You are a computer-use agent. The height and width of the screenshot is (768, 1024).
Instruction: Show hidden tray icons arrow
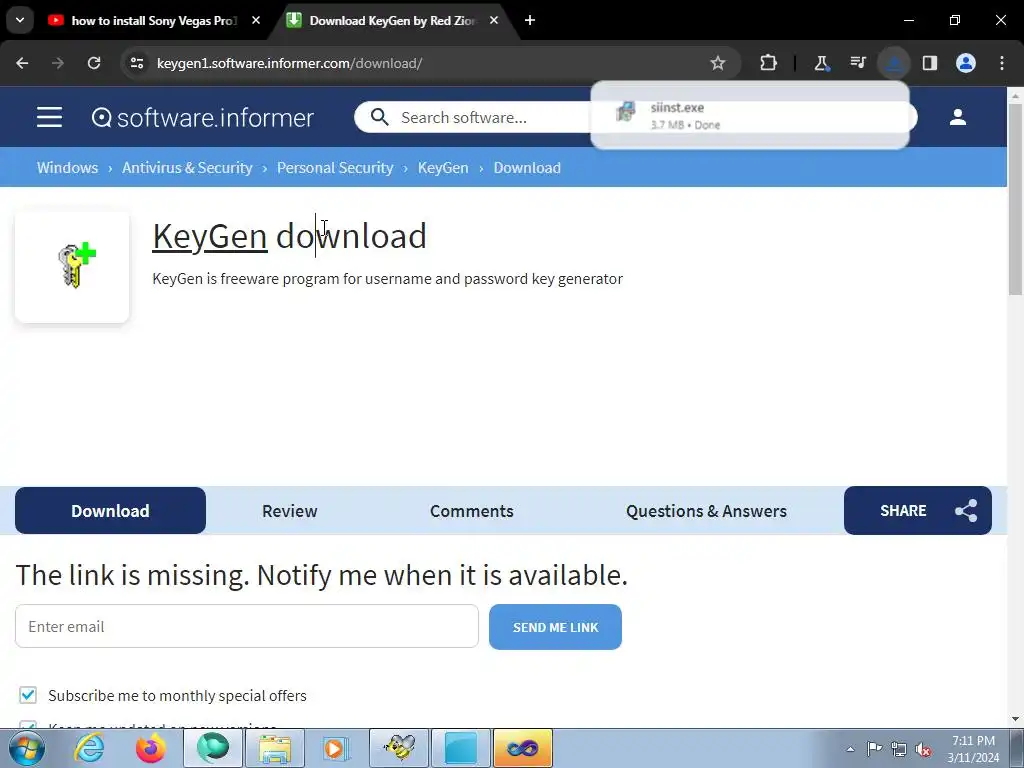[850, 749]
